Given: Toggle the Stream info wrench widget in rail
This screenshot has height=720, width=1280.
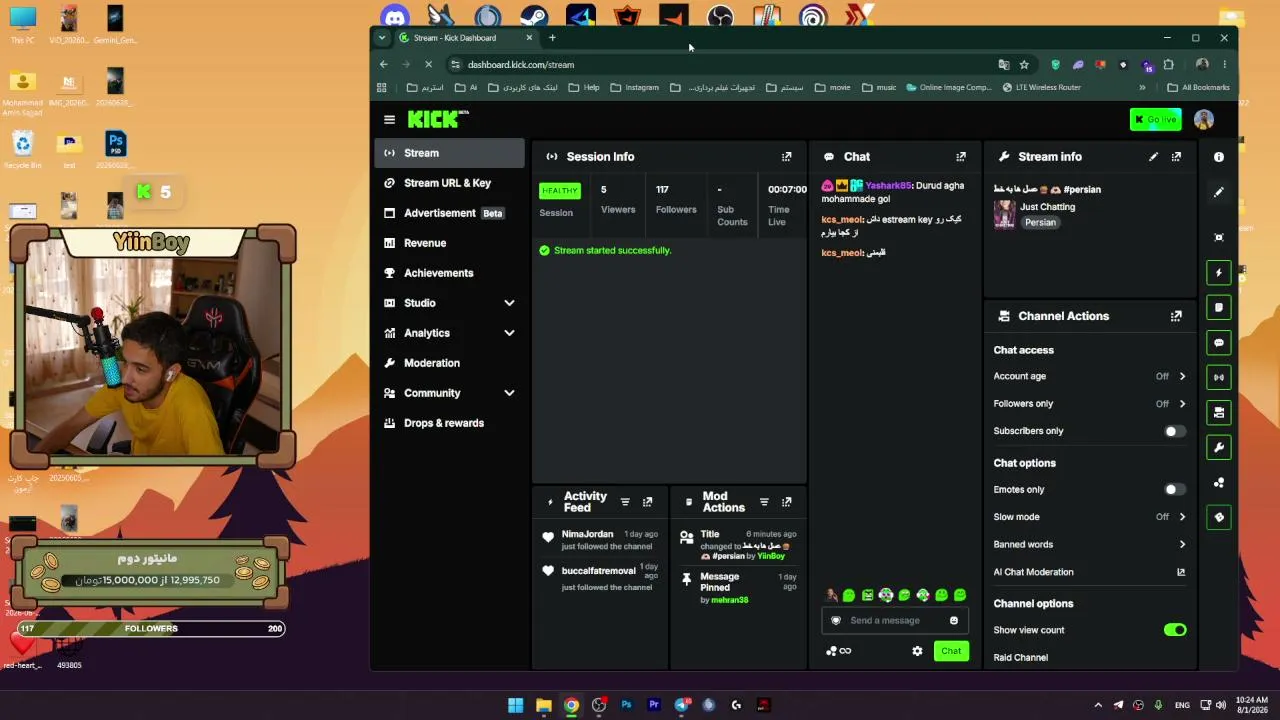Looking at the screenshot, I should click(x=1218, y=447).
